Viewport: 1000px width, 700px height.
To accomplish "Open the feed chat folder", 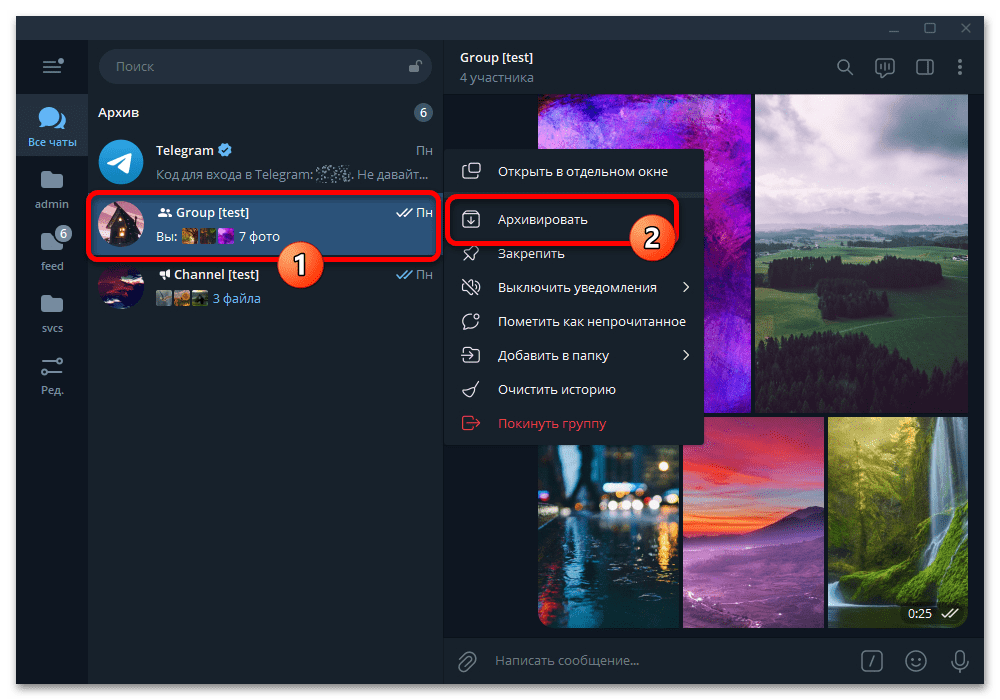I will (x=52, y=250).
